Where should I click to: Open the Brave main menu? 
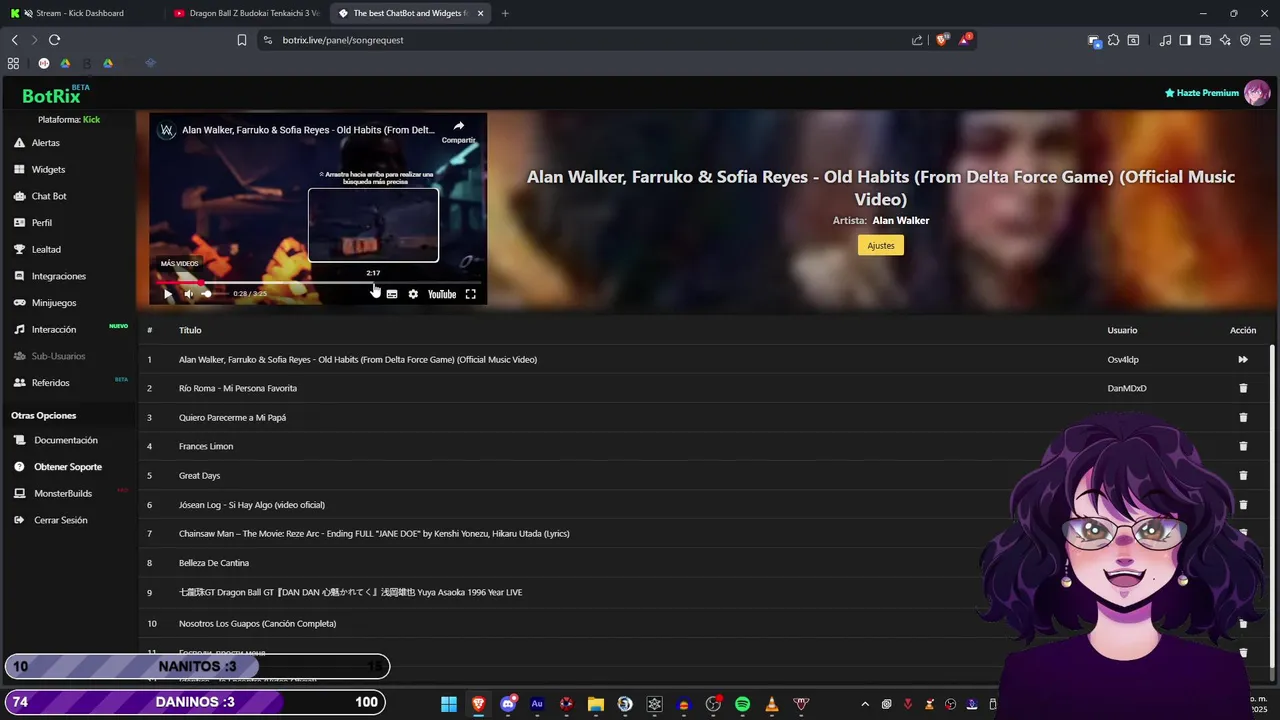click(1265, 40)
